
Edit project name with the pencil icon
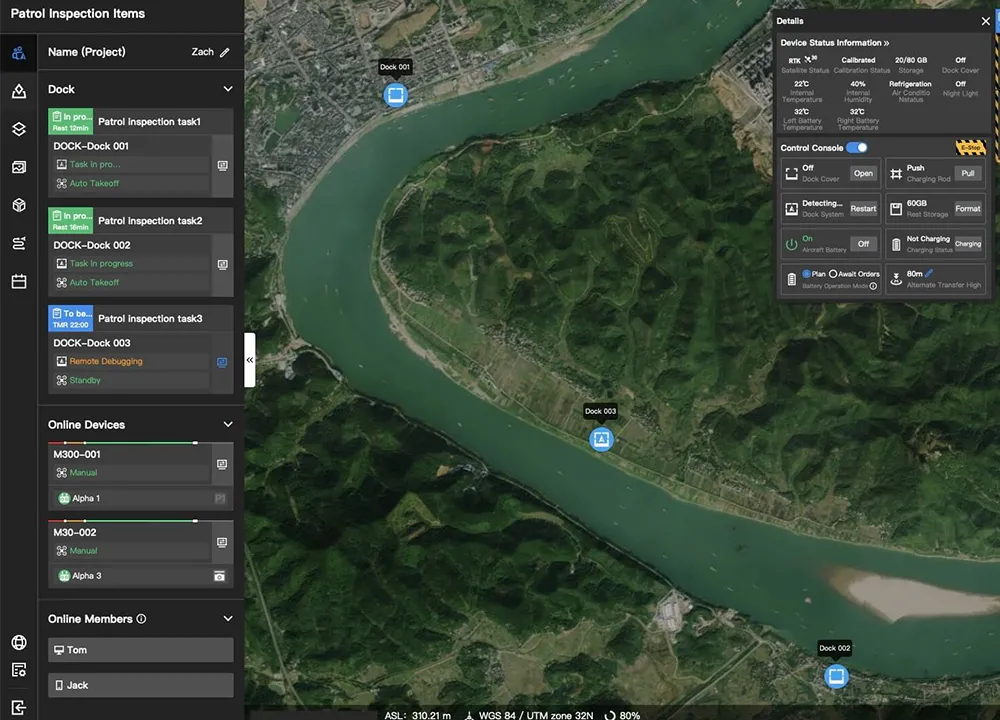click(225, 52)
